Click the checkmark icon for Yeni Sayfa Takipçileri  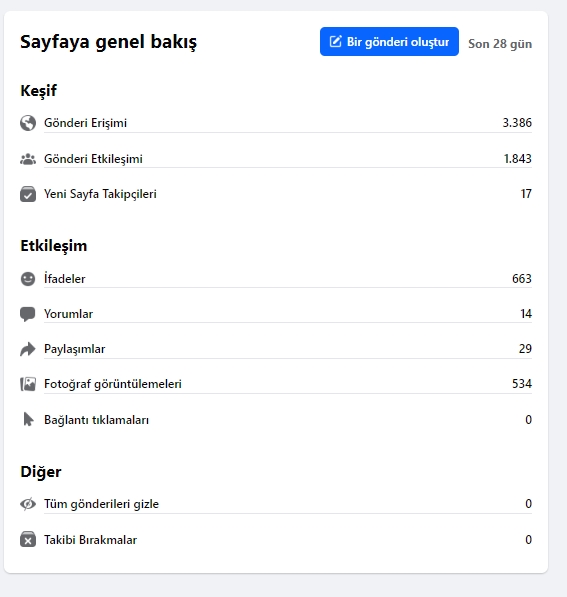pyautogui.click(x=28, y=194)
